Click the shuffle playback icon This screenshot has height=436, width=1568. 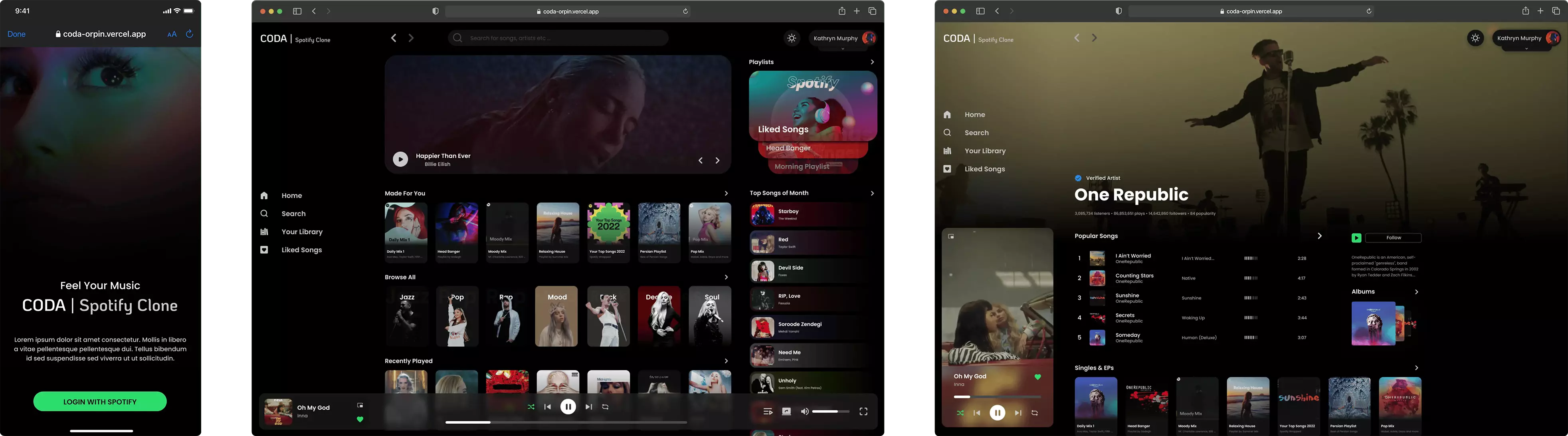pyautogui.click(x=530, y=407)
